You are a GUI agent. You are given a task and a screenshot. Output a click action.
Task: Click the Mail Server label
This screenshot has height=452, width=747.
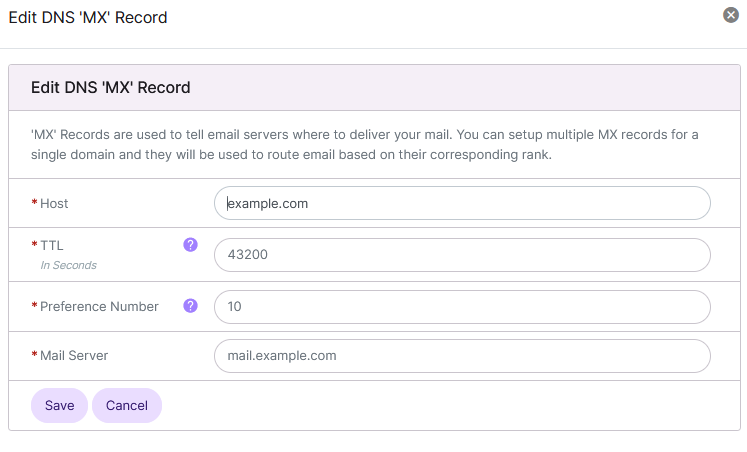74,355
